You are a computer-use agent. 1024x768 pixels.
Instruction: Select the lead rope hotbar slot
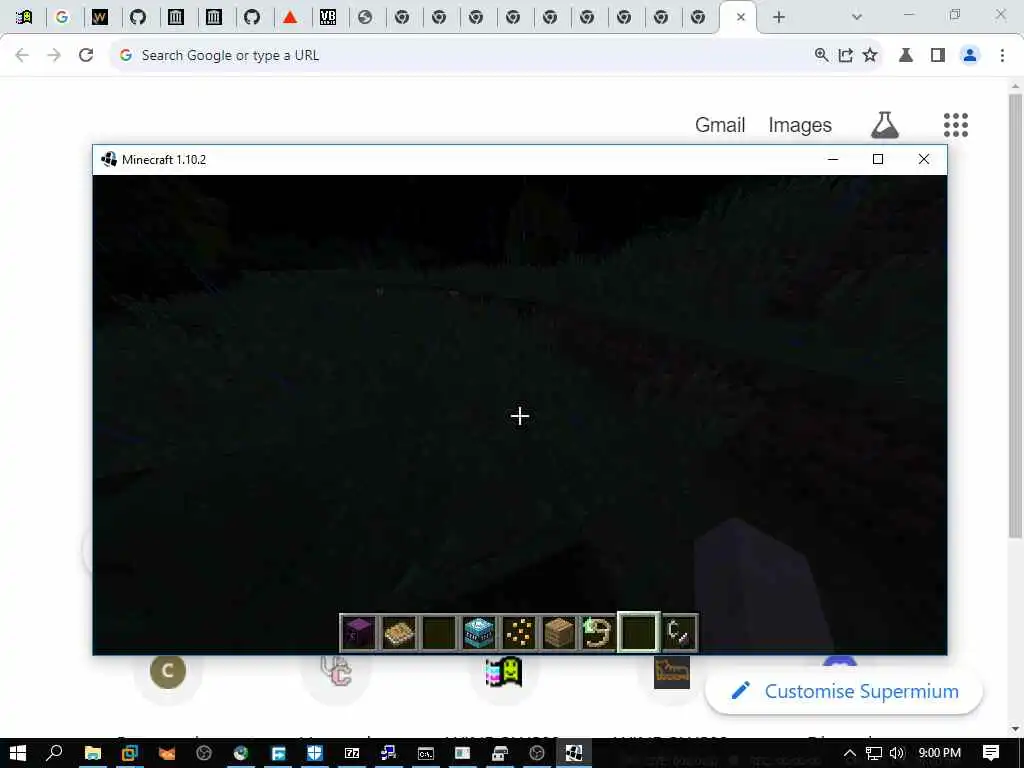click(x=598, y=632)
